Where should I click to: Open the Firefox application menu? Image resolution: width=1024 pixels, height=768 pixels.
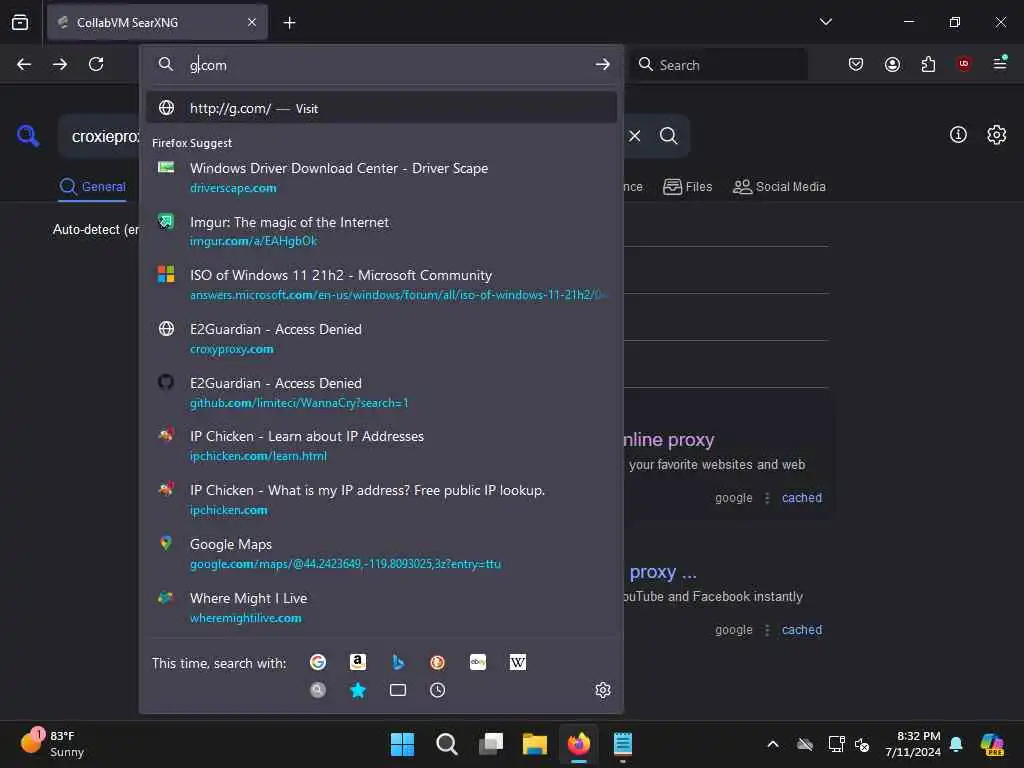click(1000, 64)
